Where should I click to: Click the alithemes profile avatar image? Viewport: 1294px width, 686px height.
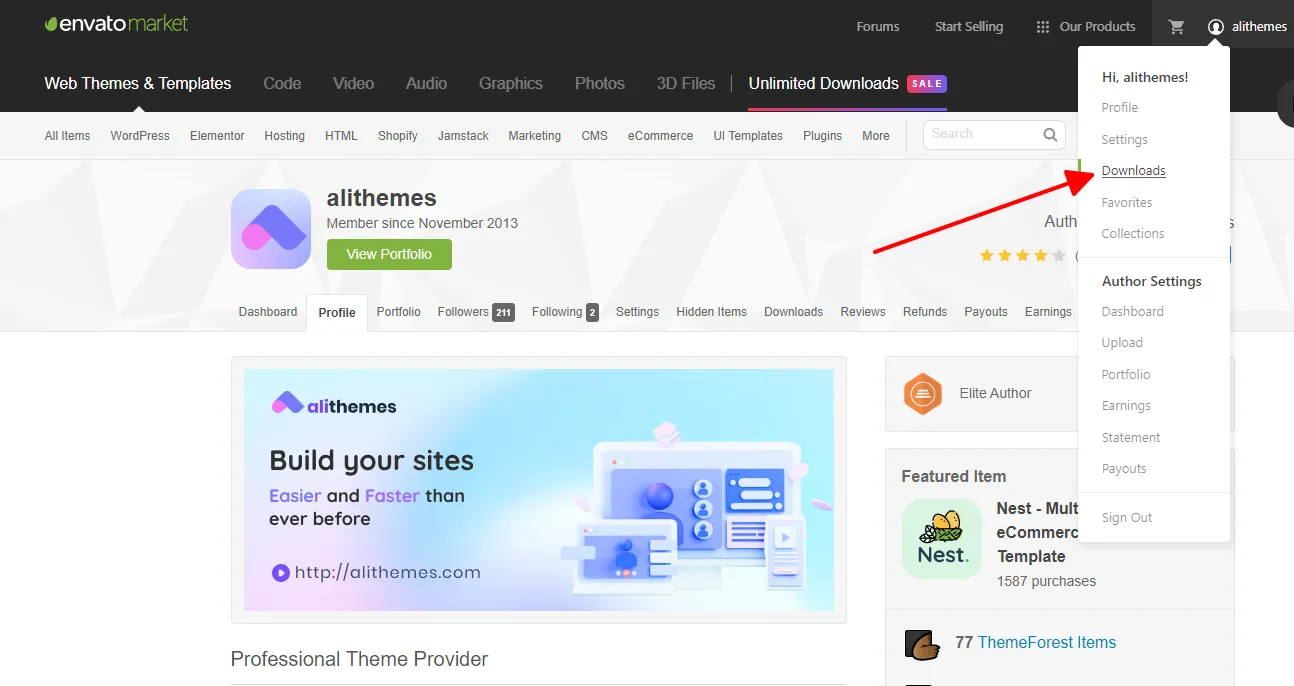271,229
